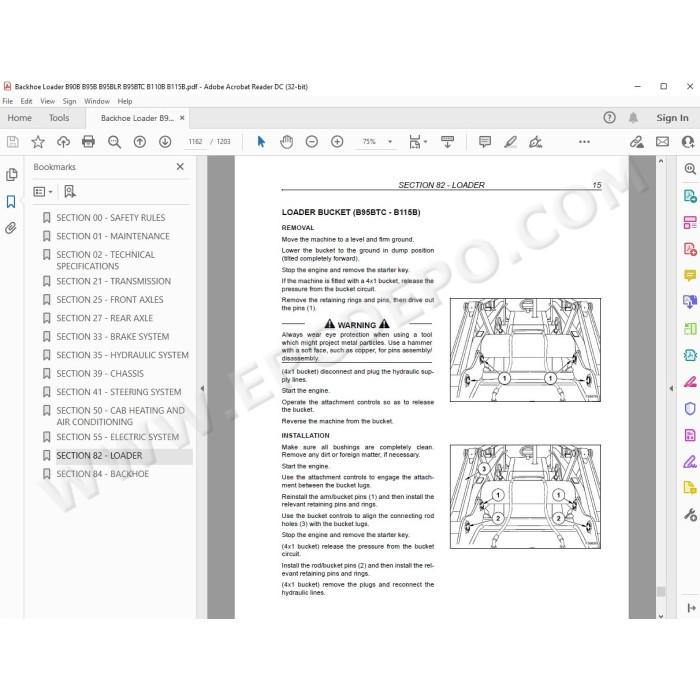Open the Help menu

pyautogui.click(x=125, y=101)
